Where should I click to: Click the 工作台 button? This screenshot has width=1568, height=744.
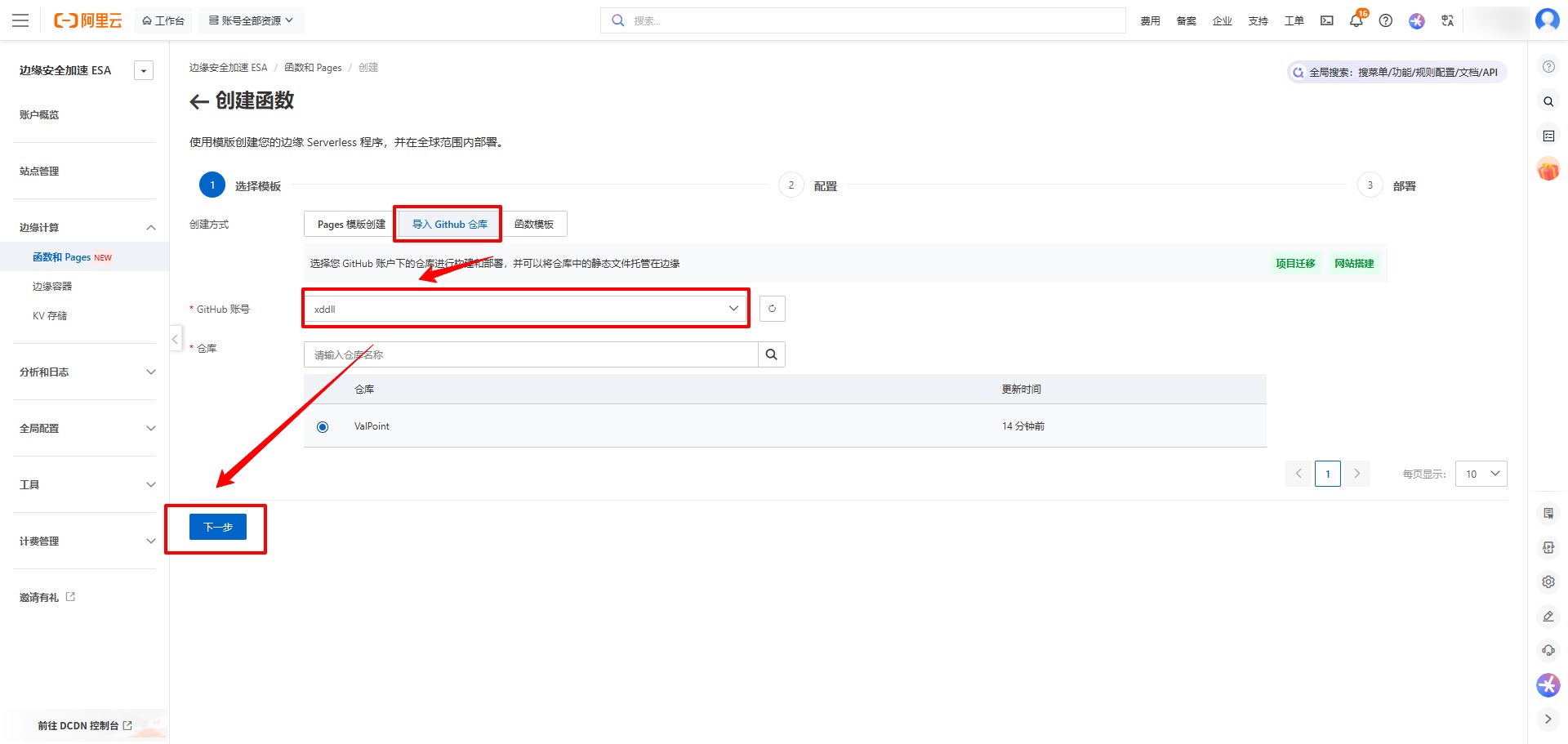click(163, 20)
